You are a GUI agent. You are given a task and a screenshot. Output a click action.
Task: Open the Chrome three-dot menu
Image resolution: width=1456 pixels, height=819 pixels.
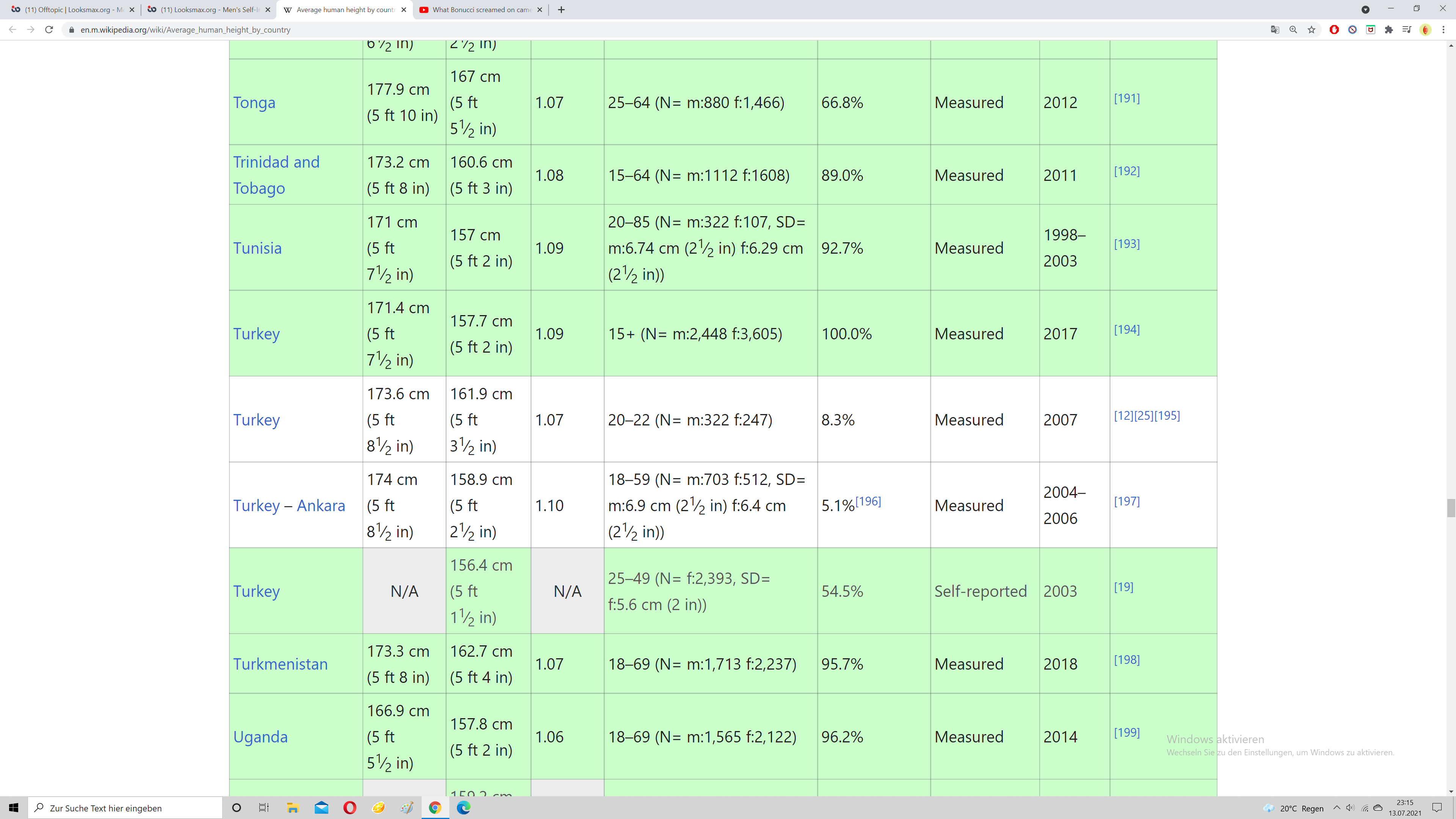coord(1443,30)
